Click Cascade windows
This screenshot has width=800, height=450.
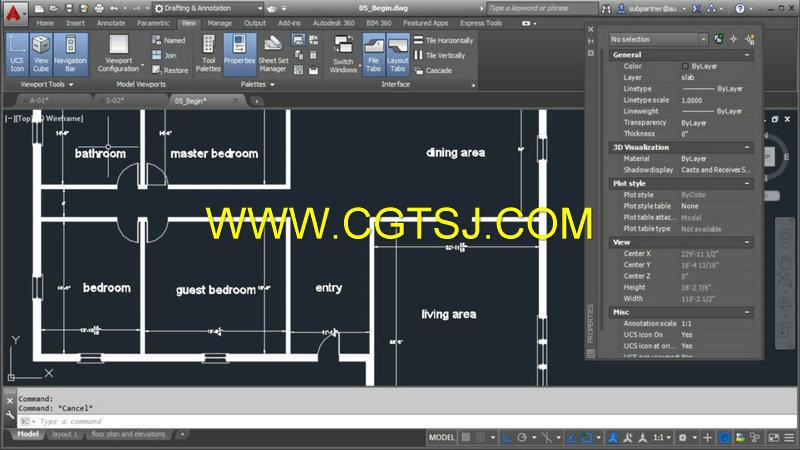(433, 70)
